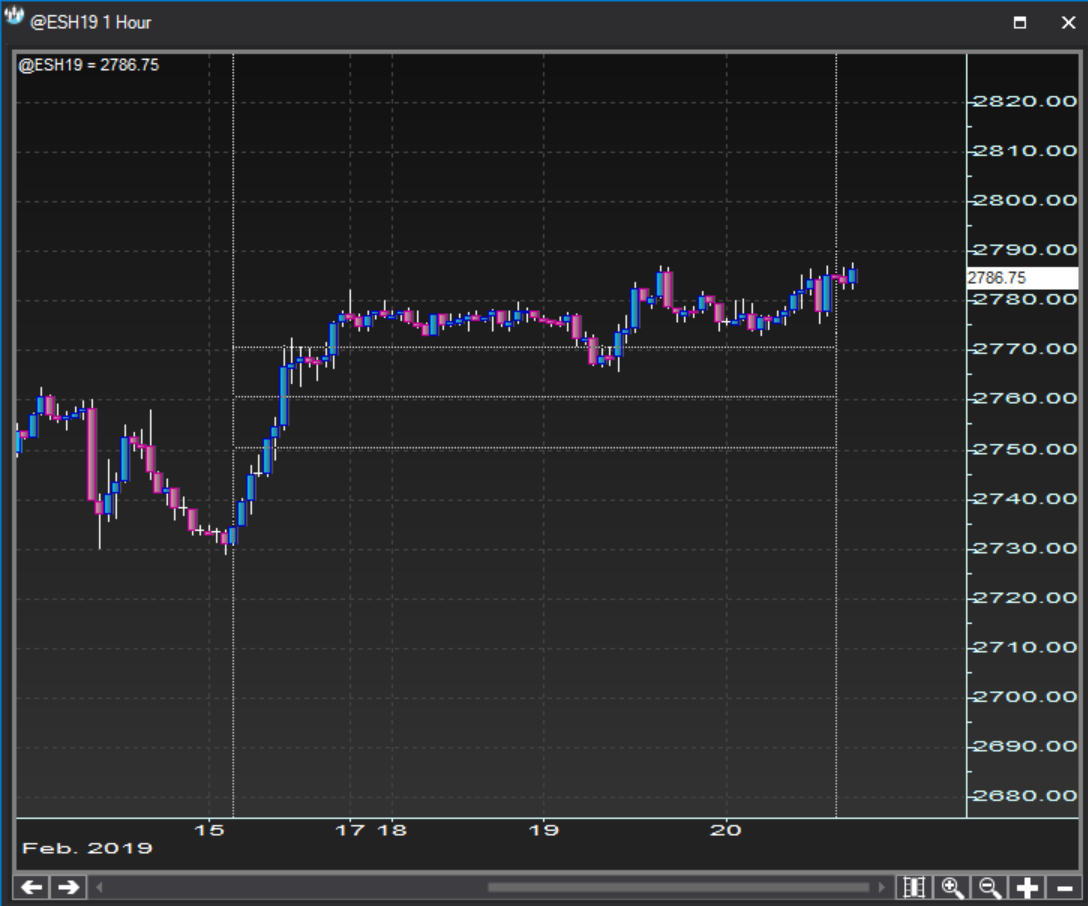Click the date label 15 on time axis
Image resolution: width=1088 pixels, height=906 pixels.
[208, 830]
